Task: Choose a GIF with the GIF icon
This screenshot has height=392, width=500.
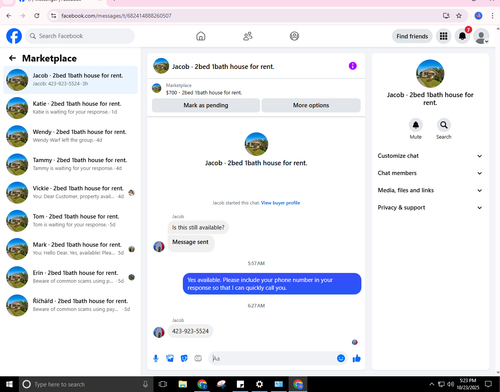Action: point(198,358)
